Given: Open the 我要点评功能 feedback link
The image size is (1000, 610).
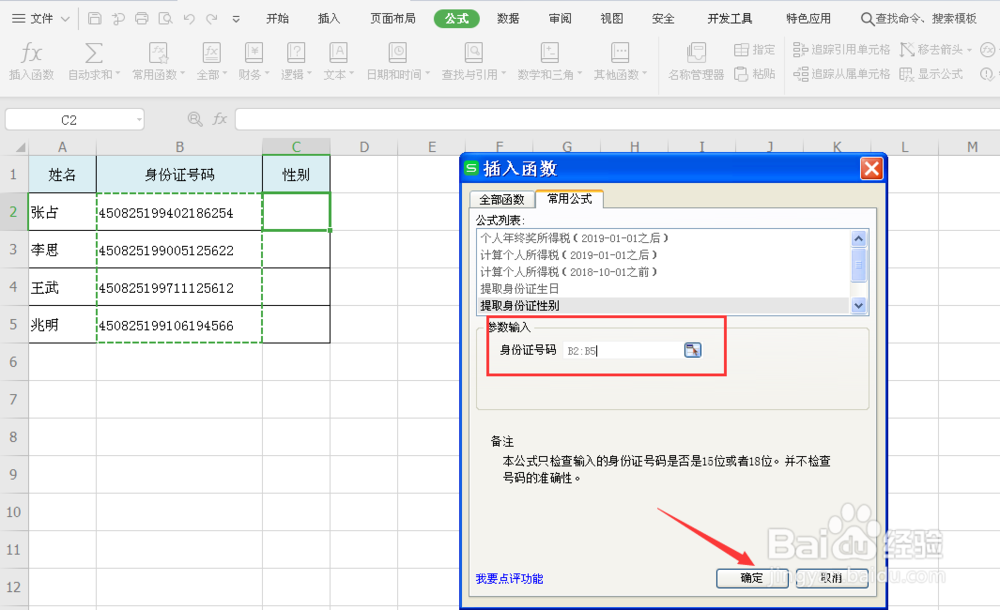Looking at the screenshot, I should coord(510,579).
